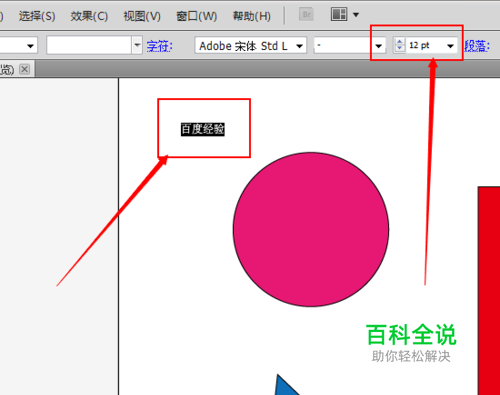
Task: Click the empty field before 字符
Action: pyautogui.click(x=89, y=45)
